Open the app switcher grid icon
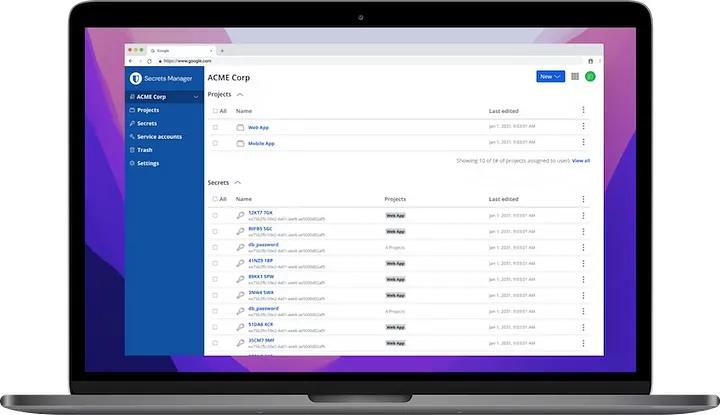 coord(575,76)
